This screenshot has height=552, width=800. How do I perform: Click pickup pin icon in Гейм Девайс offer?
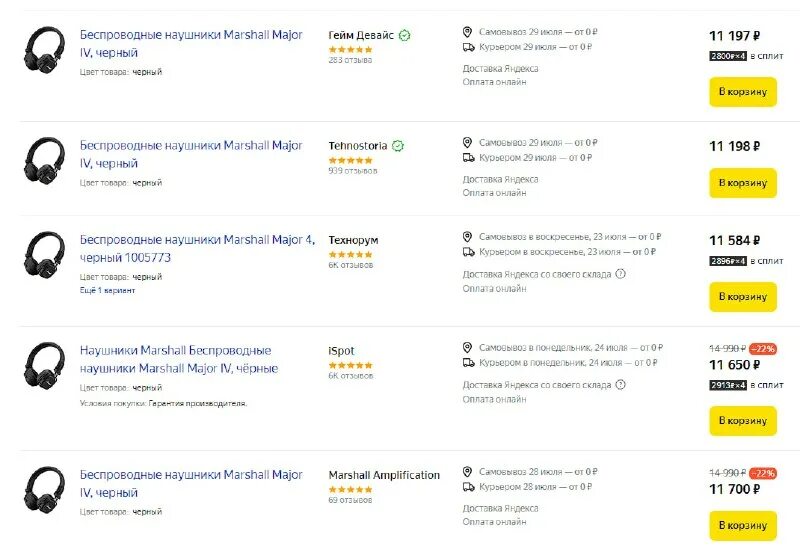467,32
